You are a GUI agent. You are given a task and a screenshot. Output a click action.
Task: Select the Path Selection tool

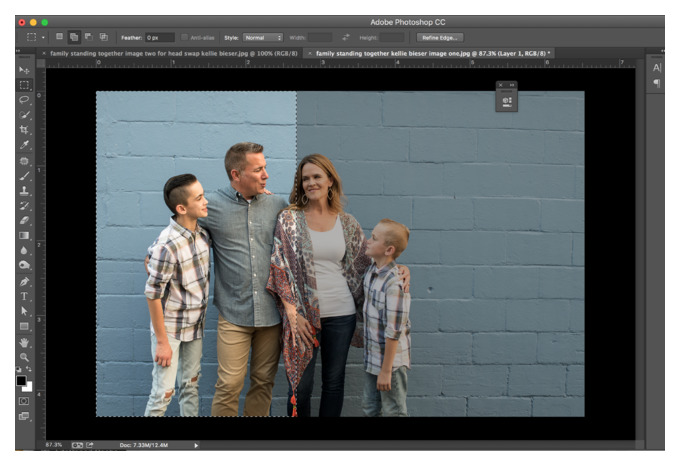tap(24, 311)
